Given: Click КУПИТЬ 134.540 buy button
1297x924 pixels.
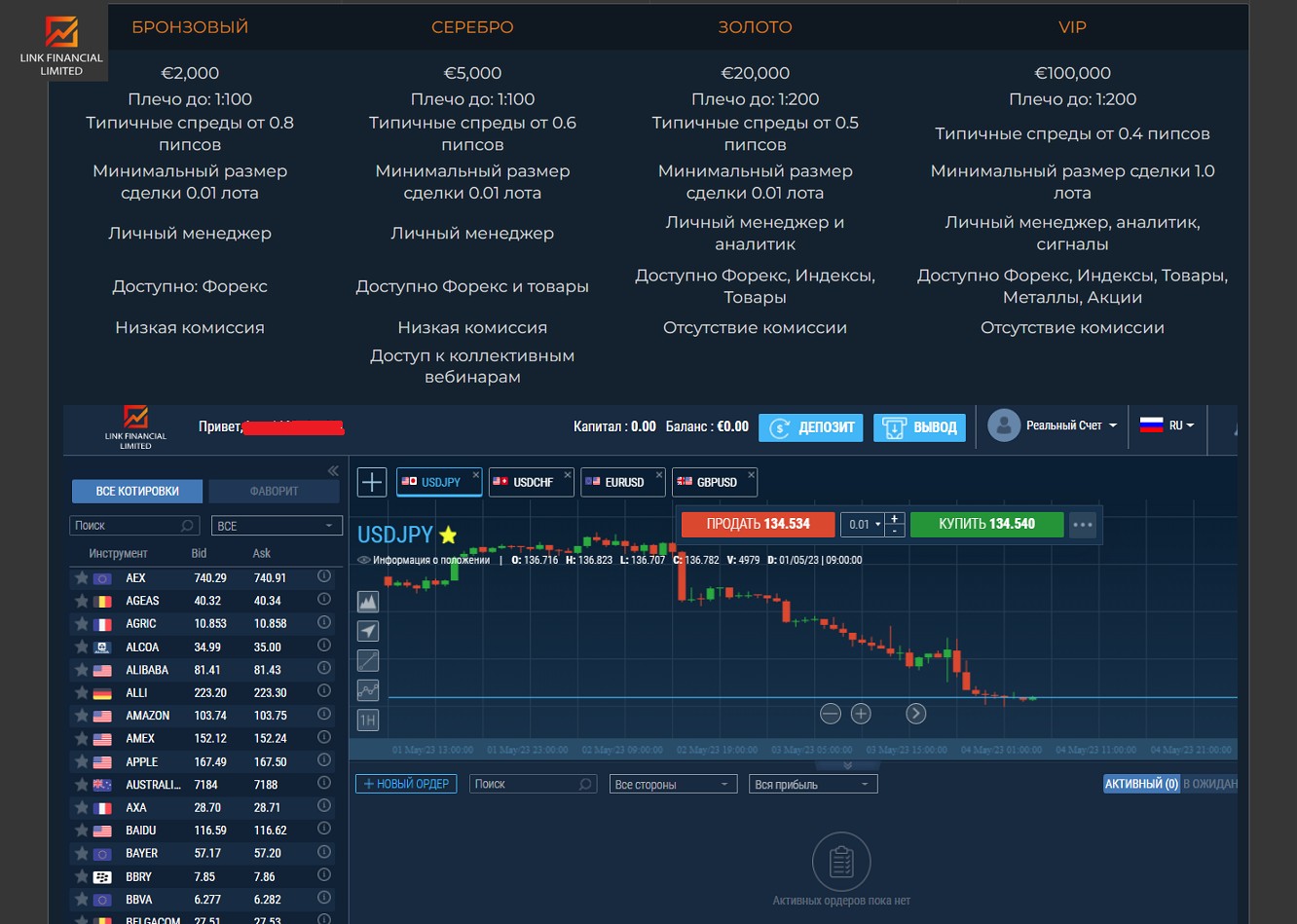Looking at the screenshot, I should click(x=987, y=524).
